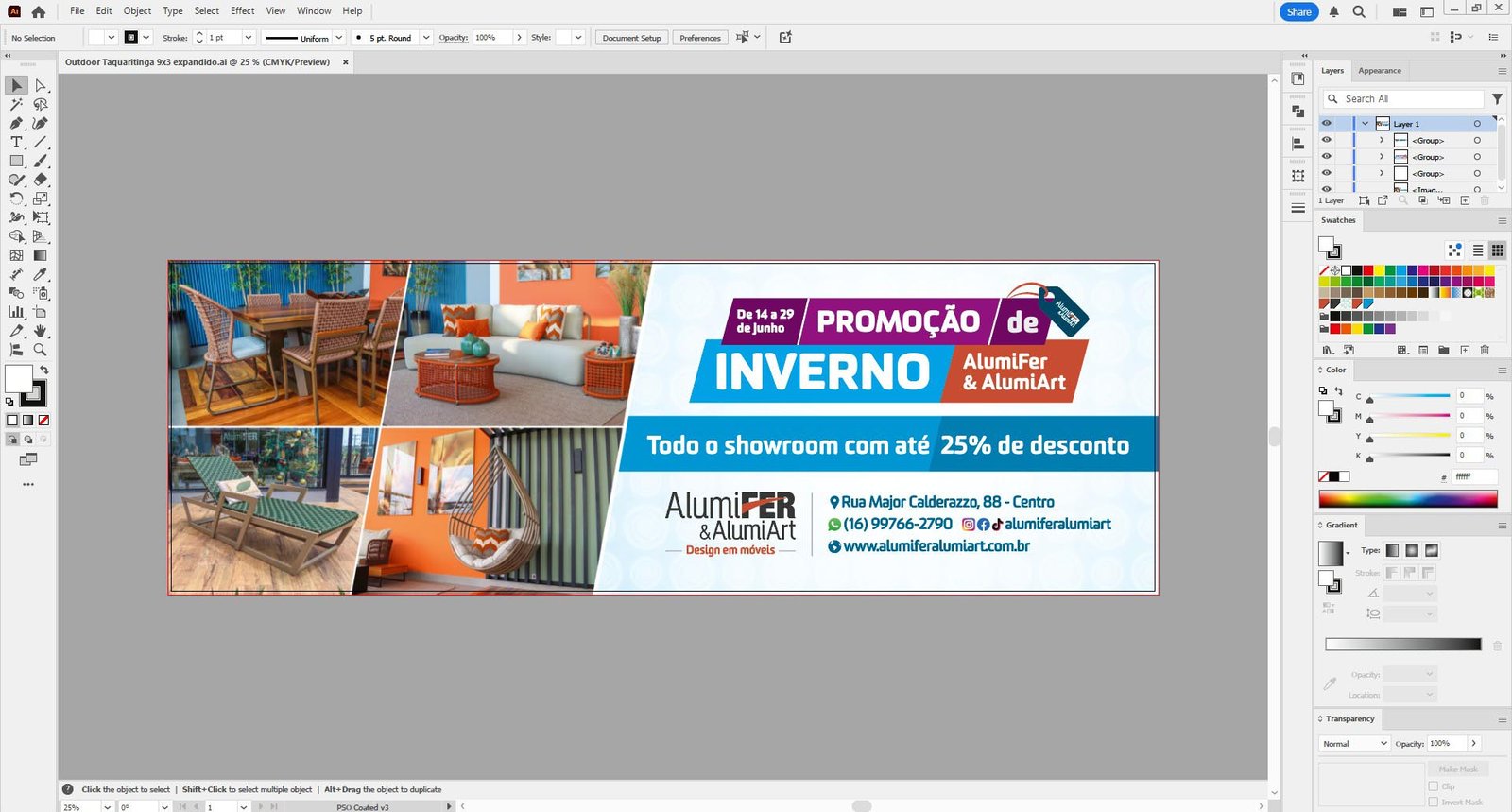Open the 5 pt. Round brush dropdown
The width and height of the screenshot is (1512, 812).
[426, 38]
